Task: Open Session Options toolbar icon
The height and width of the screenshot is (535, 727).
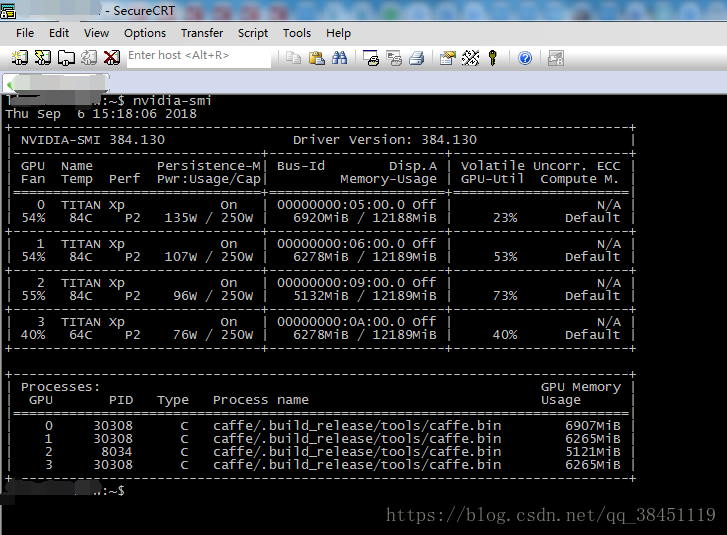Action: pos(447,58)
